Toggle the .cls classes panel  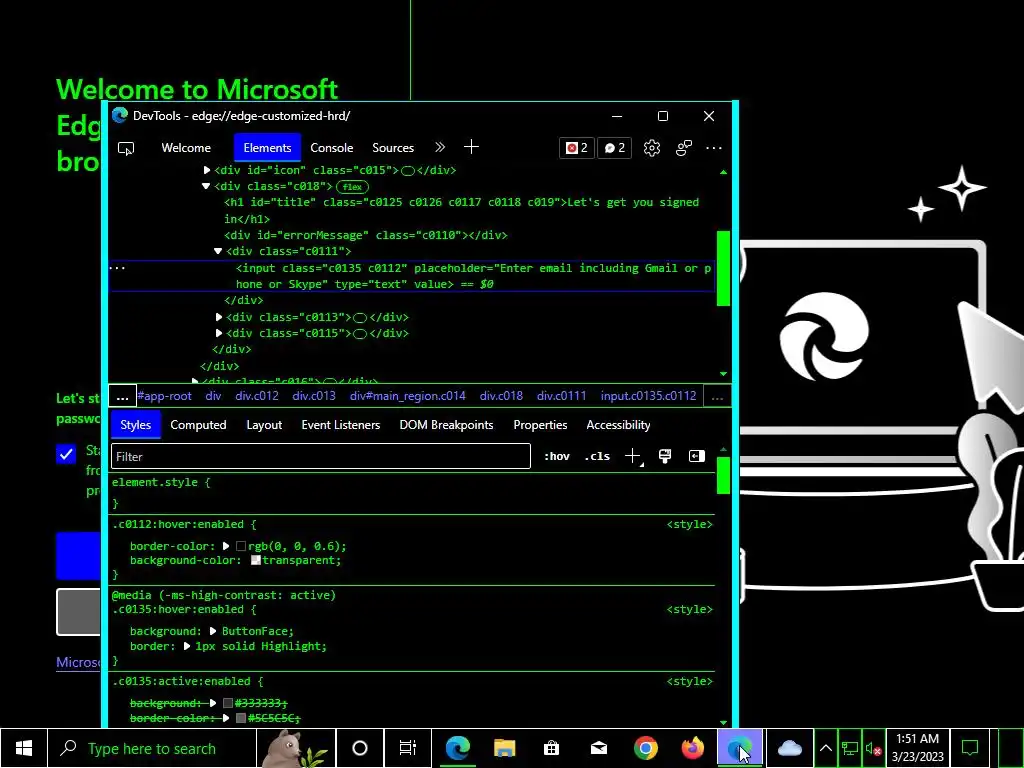point(597,456)
